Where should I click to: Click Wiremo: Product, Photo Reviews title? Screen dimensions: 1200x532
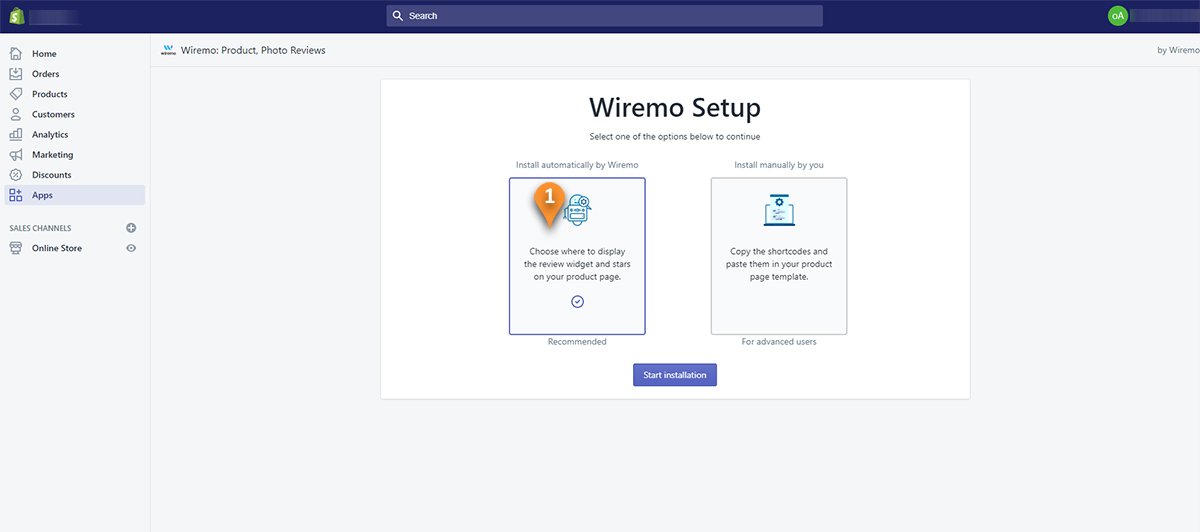[253, 50]
